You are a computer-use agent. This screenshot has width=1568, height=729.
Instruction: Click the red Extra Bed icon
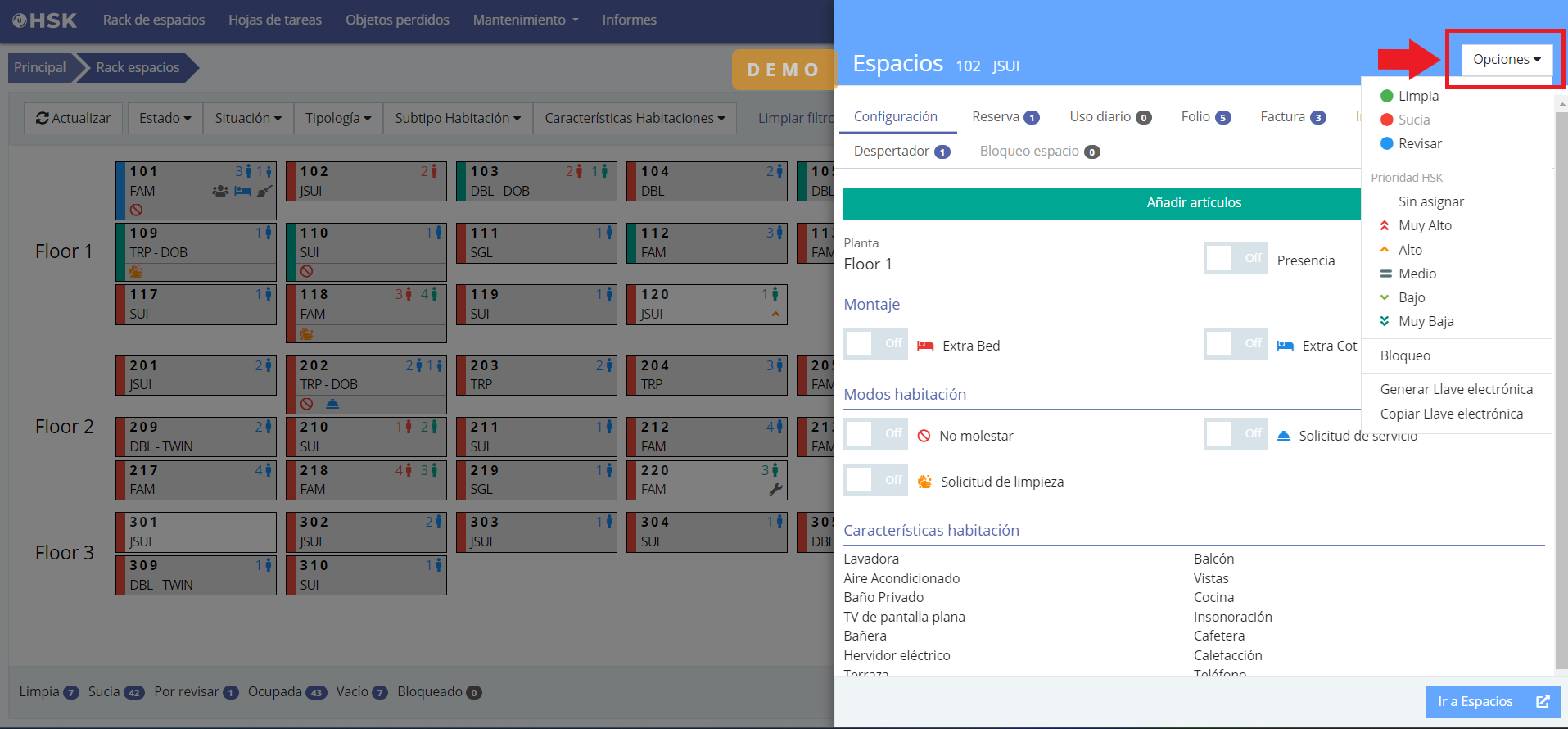tap(925, 346)
